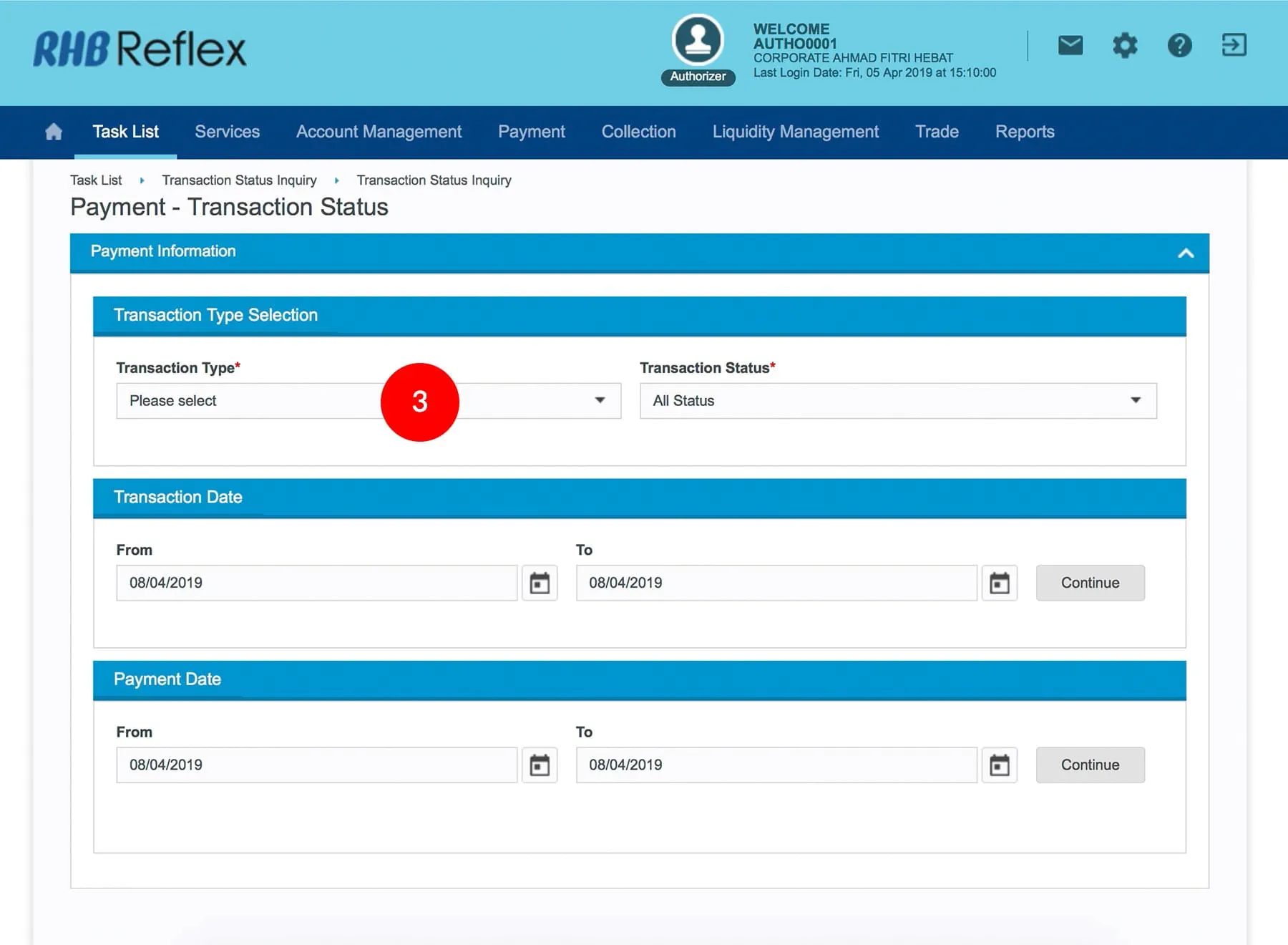Click Continue in Transaction Date section
Viewport: 1288px width, 945px height.
[1089, 583]
